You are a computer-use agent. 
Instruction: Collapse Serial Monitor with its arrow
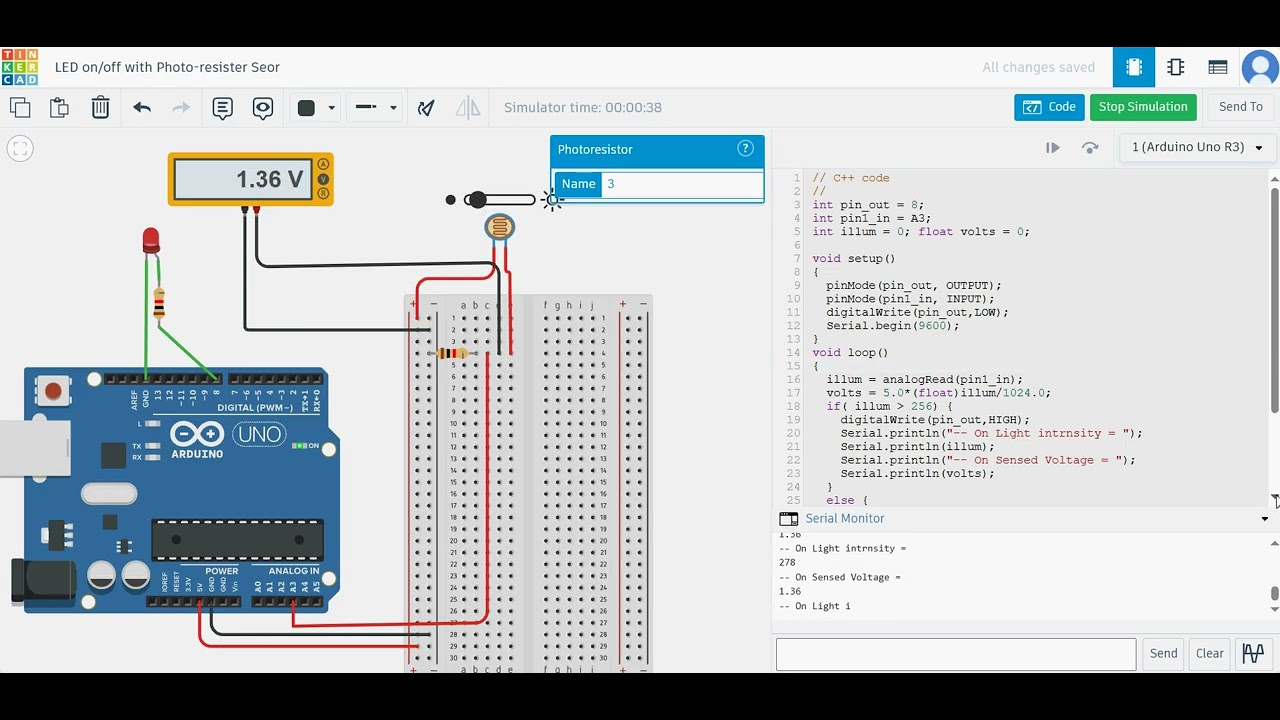pos(1265,519)
